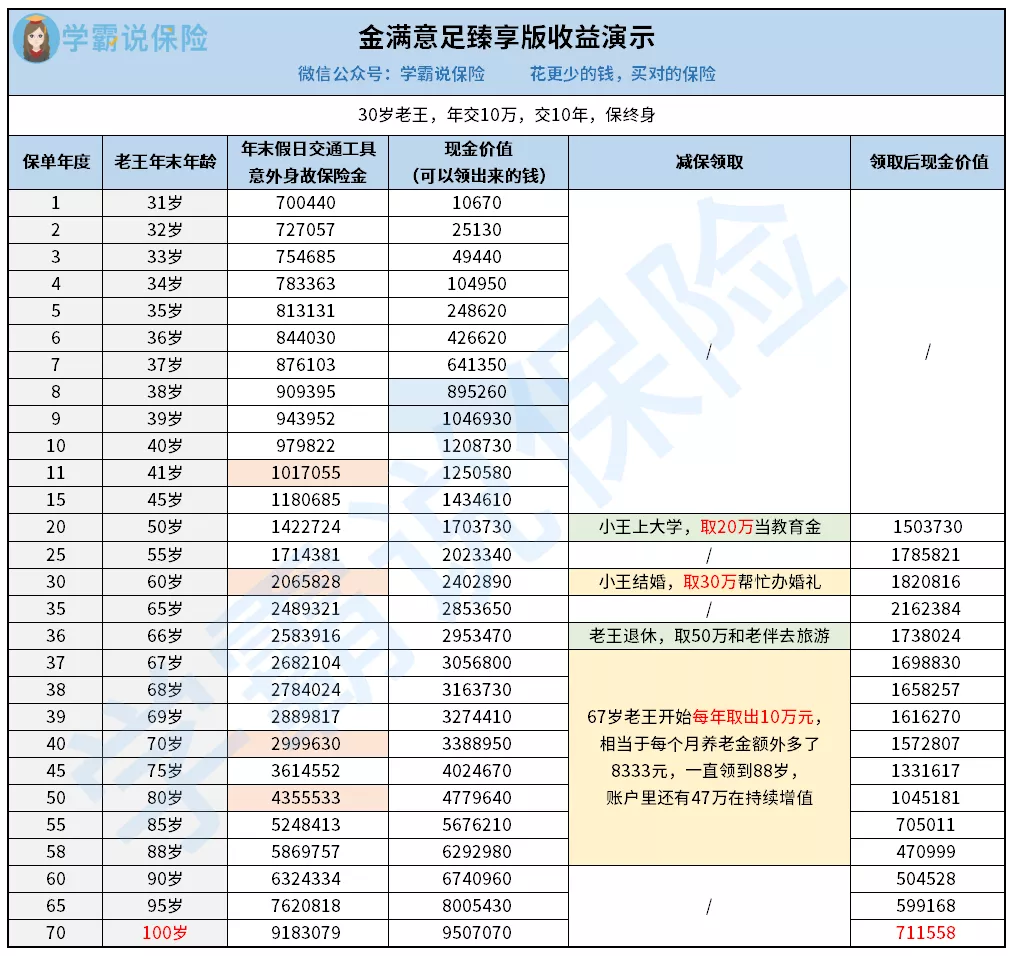Click the age cell 45岁

[x=165, y=500]
